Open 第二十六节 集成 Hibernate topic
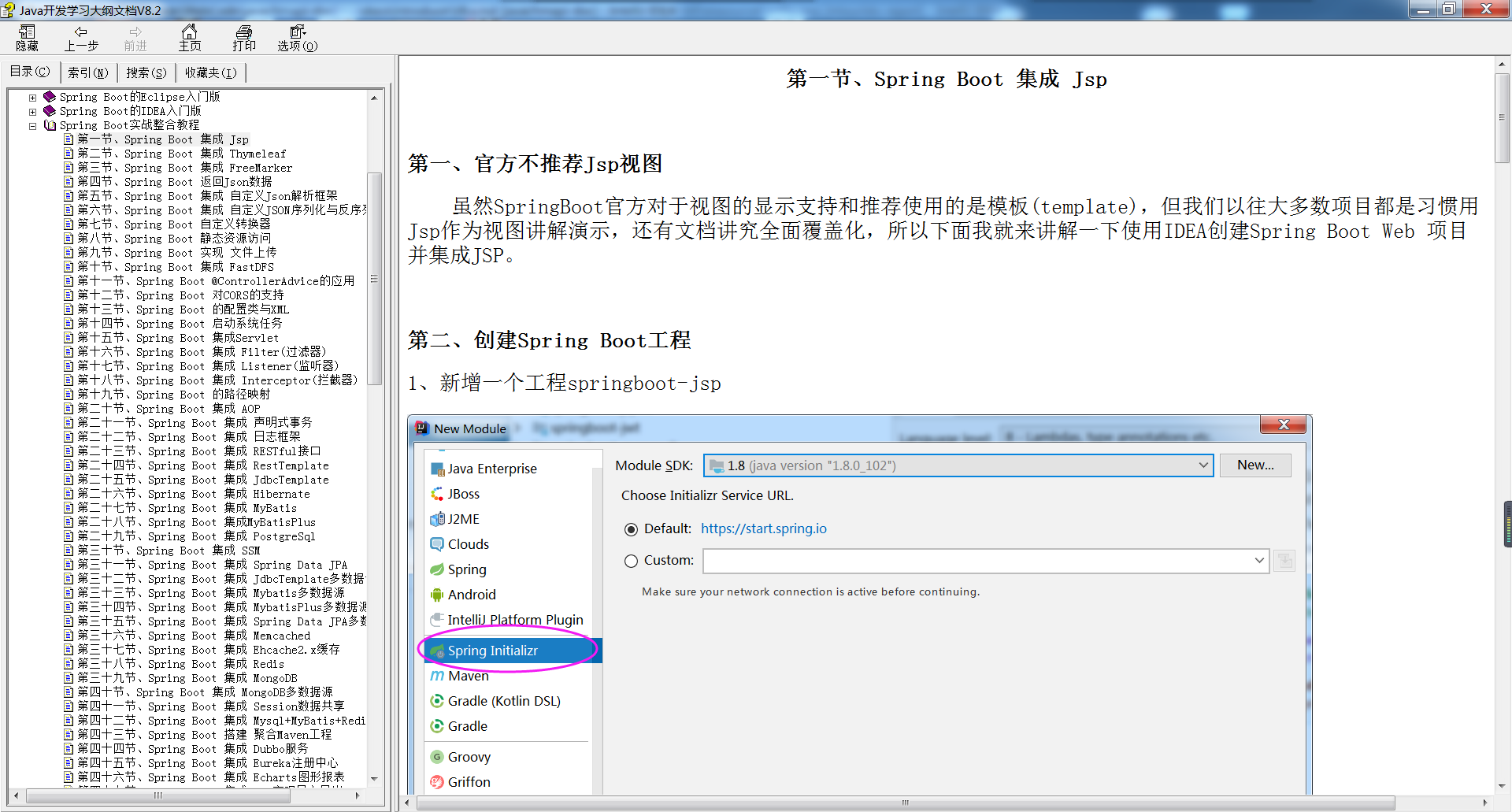 pos(194,494)
